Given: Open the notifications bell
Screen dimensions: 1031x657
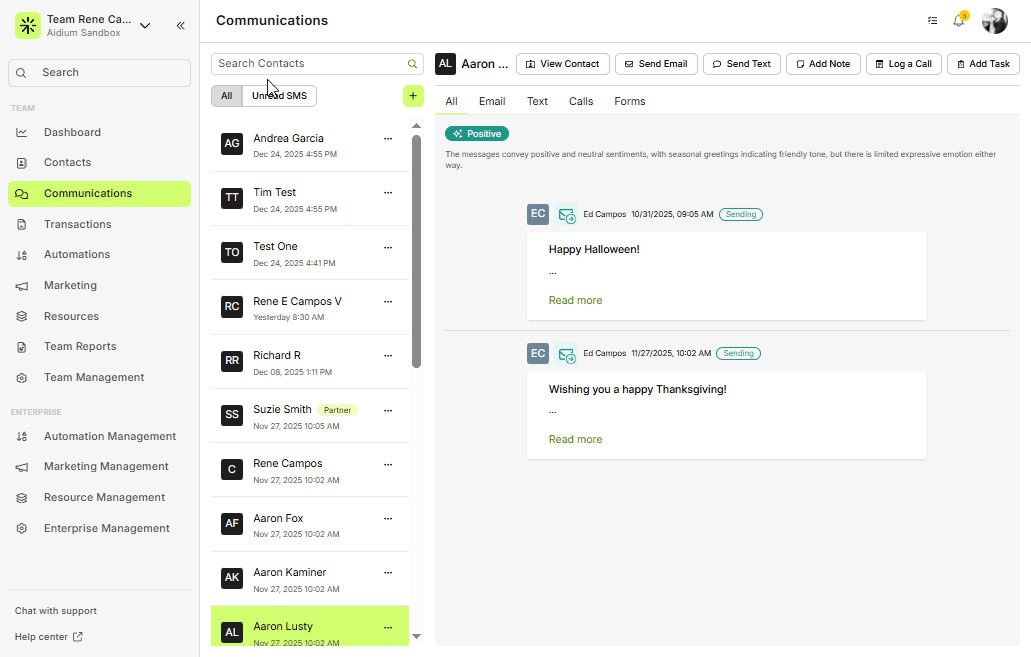Looking at the screenshot, I should point(958,21).
